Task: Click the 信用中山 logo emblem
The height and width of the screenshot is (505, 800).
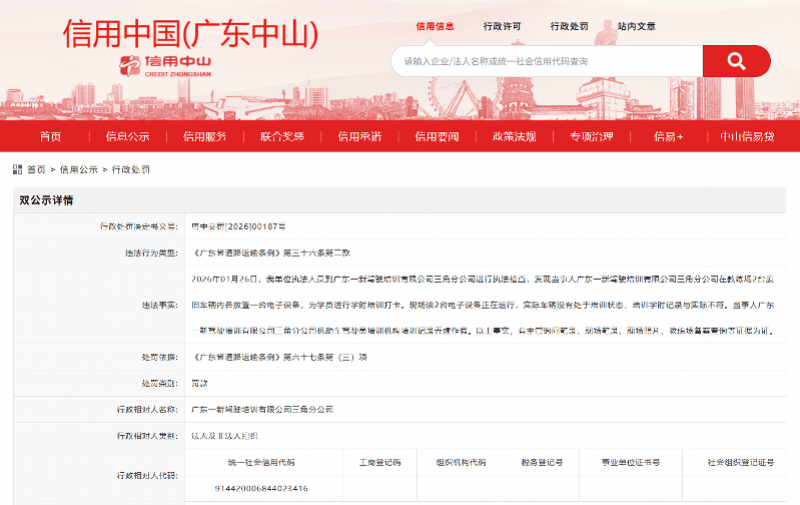Action: (x=130, y=66)
